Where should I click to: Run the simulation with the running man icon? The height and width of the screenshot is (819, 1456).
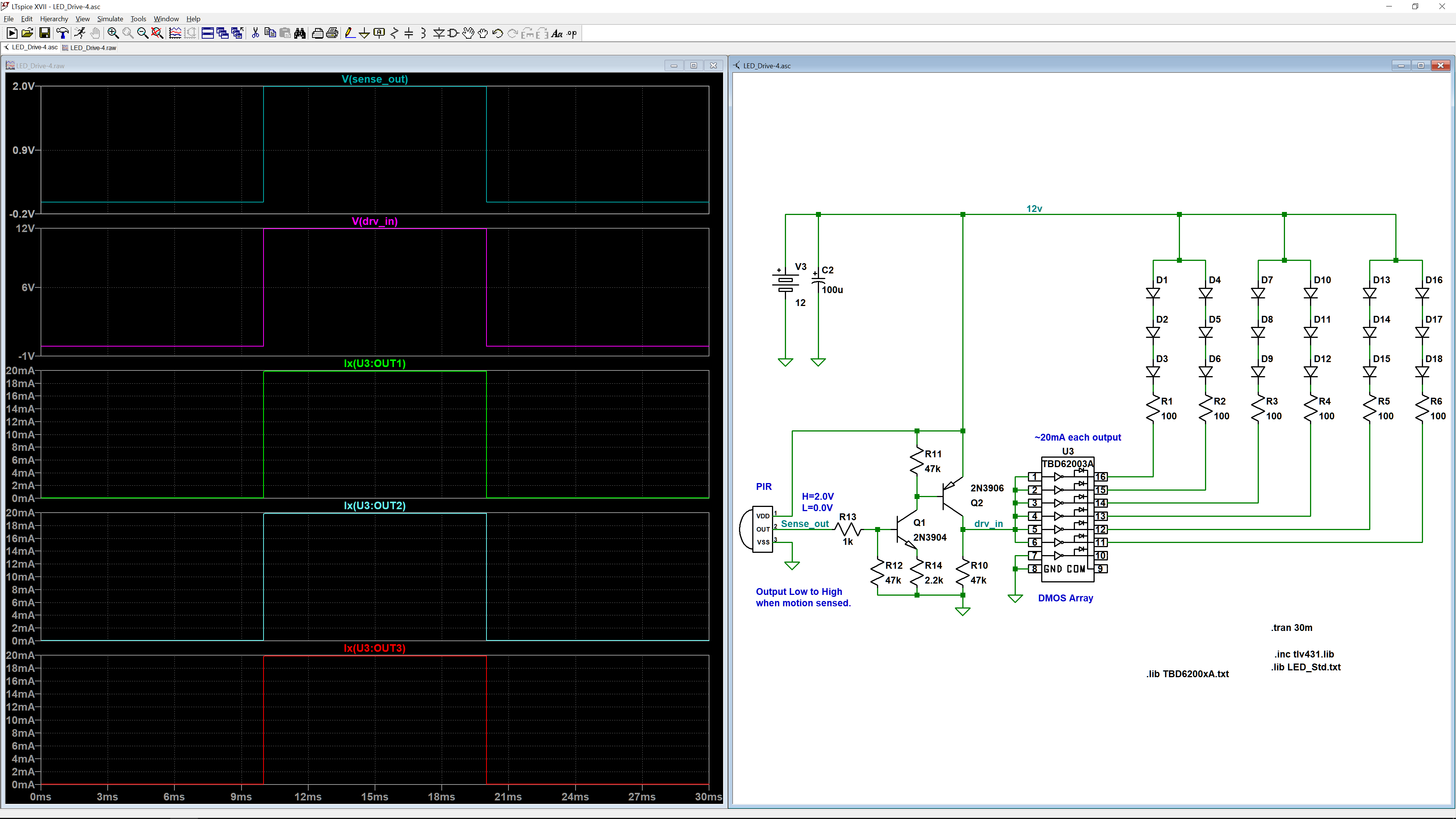(80, 33)
